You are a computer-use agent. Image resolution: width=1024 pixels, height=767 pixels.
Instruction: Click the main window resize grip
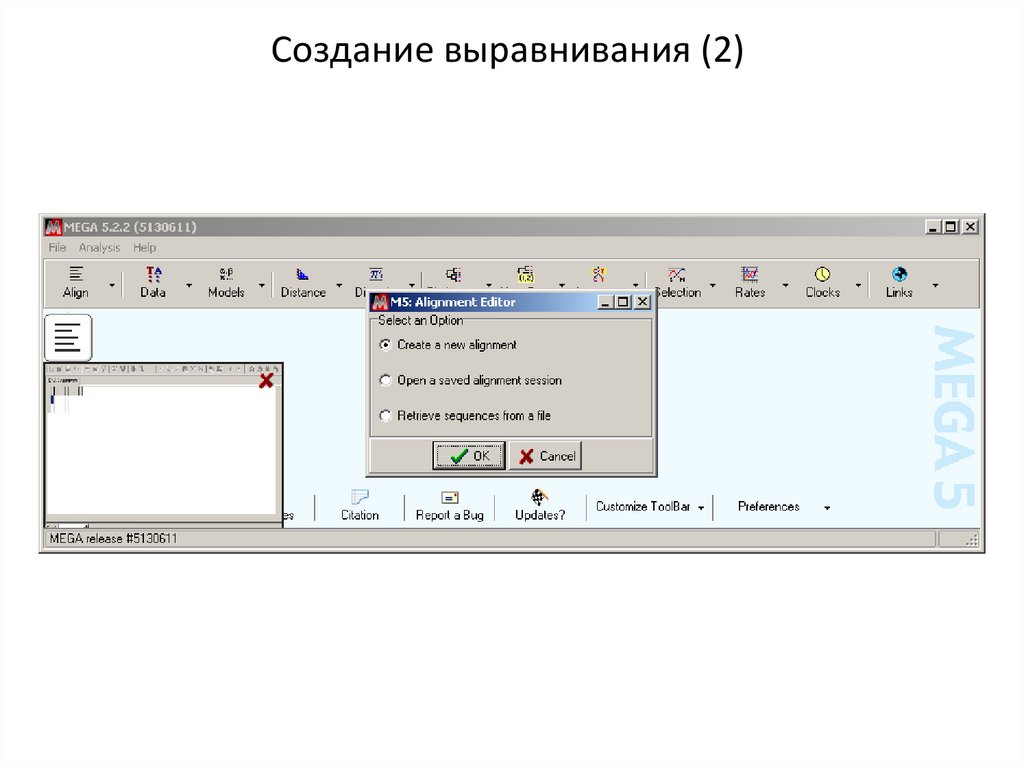coord(972,540)
